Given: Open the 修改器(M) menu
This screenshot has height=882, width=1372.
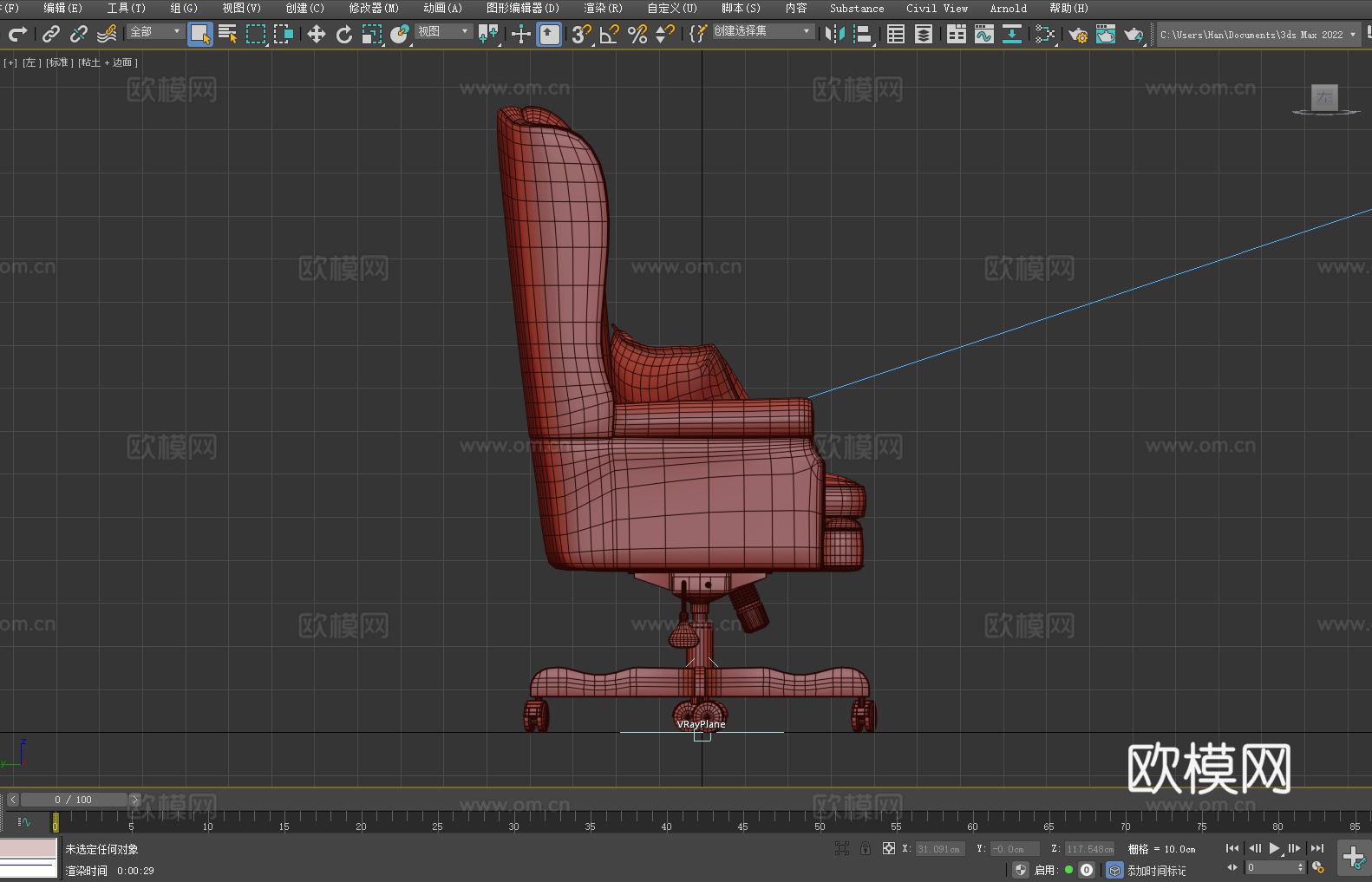Looking at the screenshot, I should coord(374,8).
